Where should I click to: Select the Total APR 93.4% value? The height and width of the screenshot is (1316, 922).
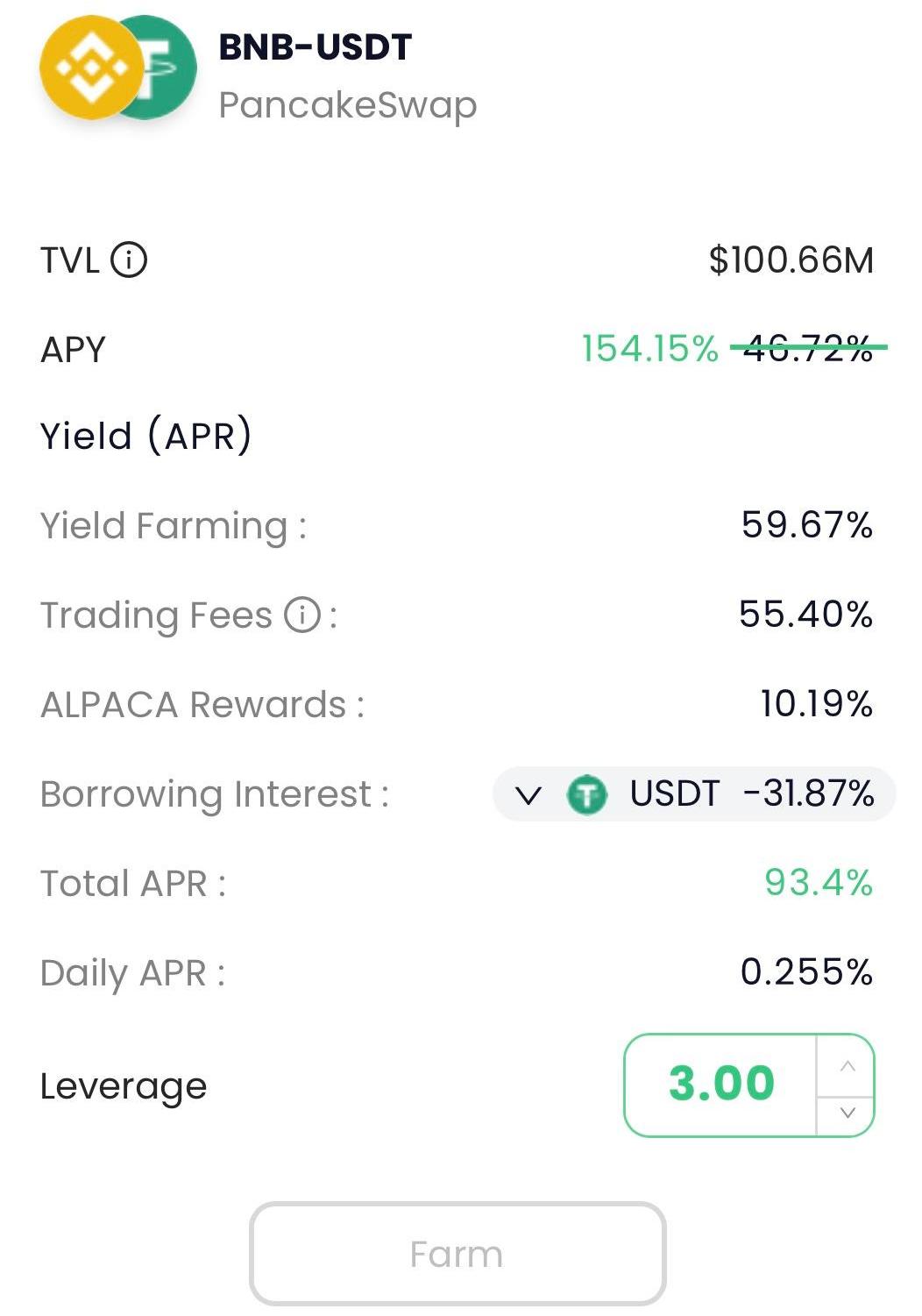pyautogui.click(x=819, y=883)
